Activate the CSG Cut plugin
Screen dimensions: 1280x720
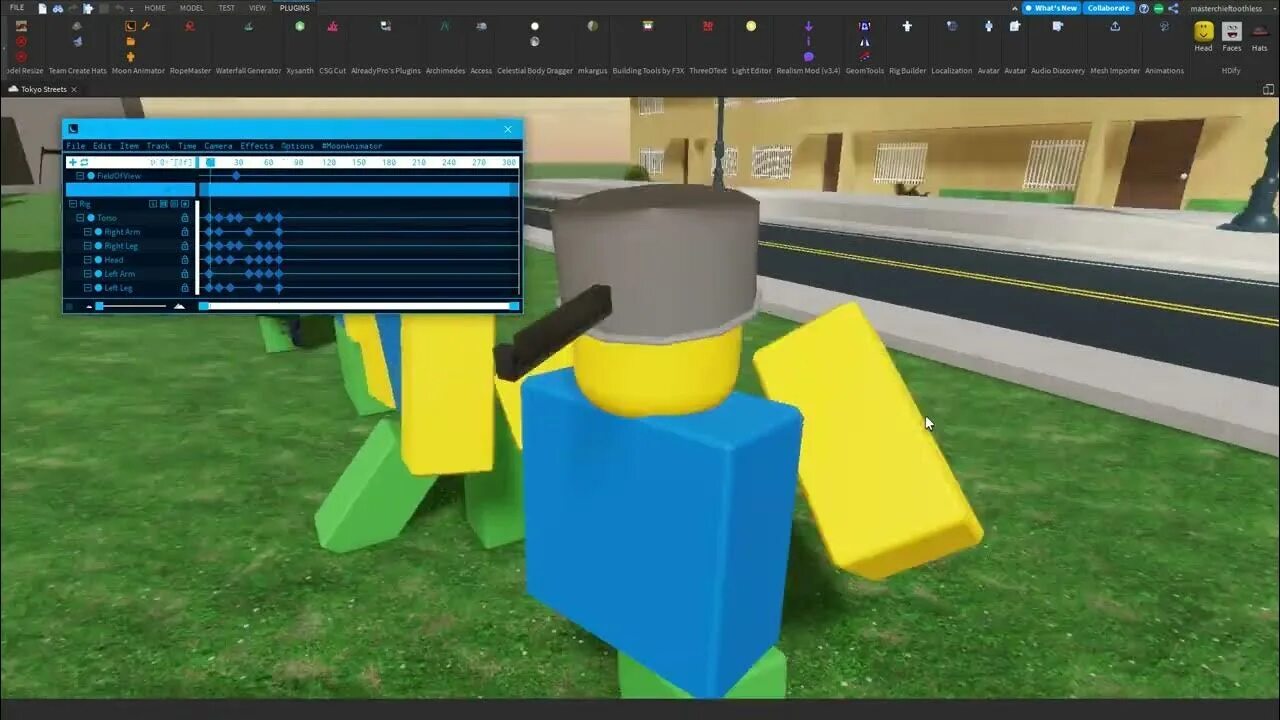click(x=332, y=27)
